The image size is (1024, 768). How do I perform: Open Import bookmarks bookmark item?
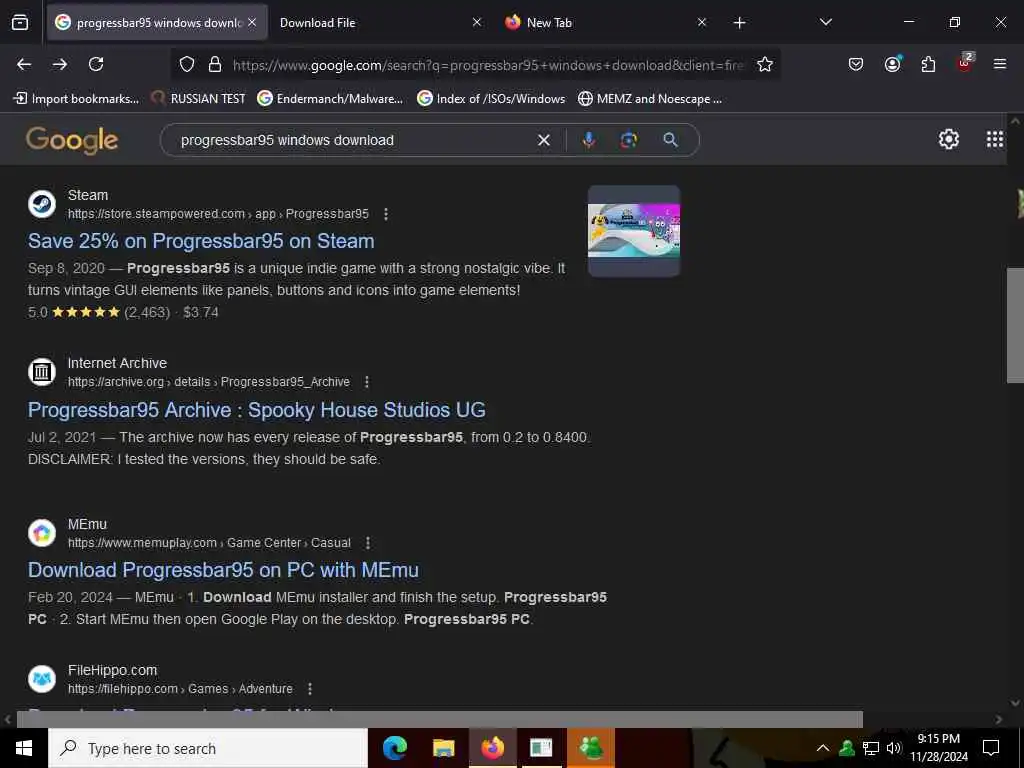coord(76,99)
